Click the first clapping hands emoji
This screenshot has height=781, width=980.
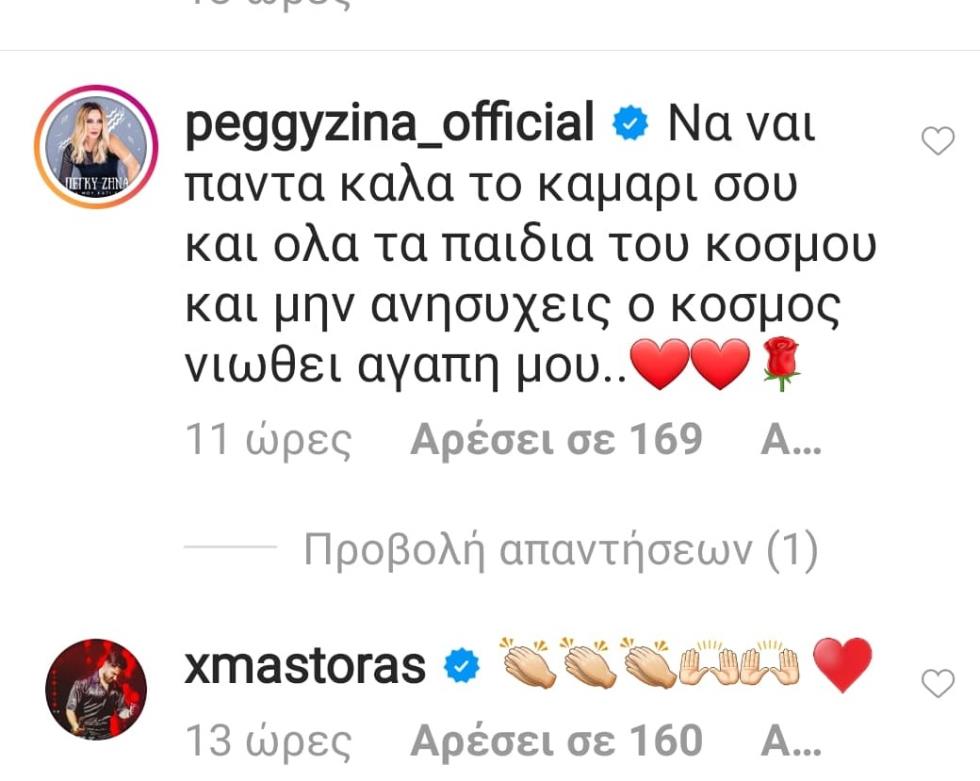pos(528,663)
